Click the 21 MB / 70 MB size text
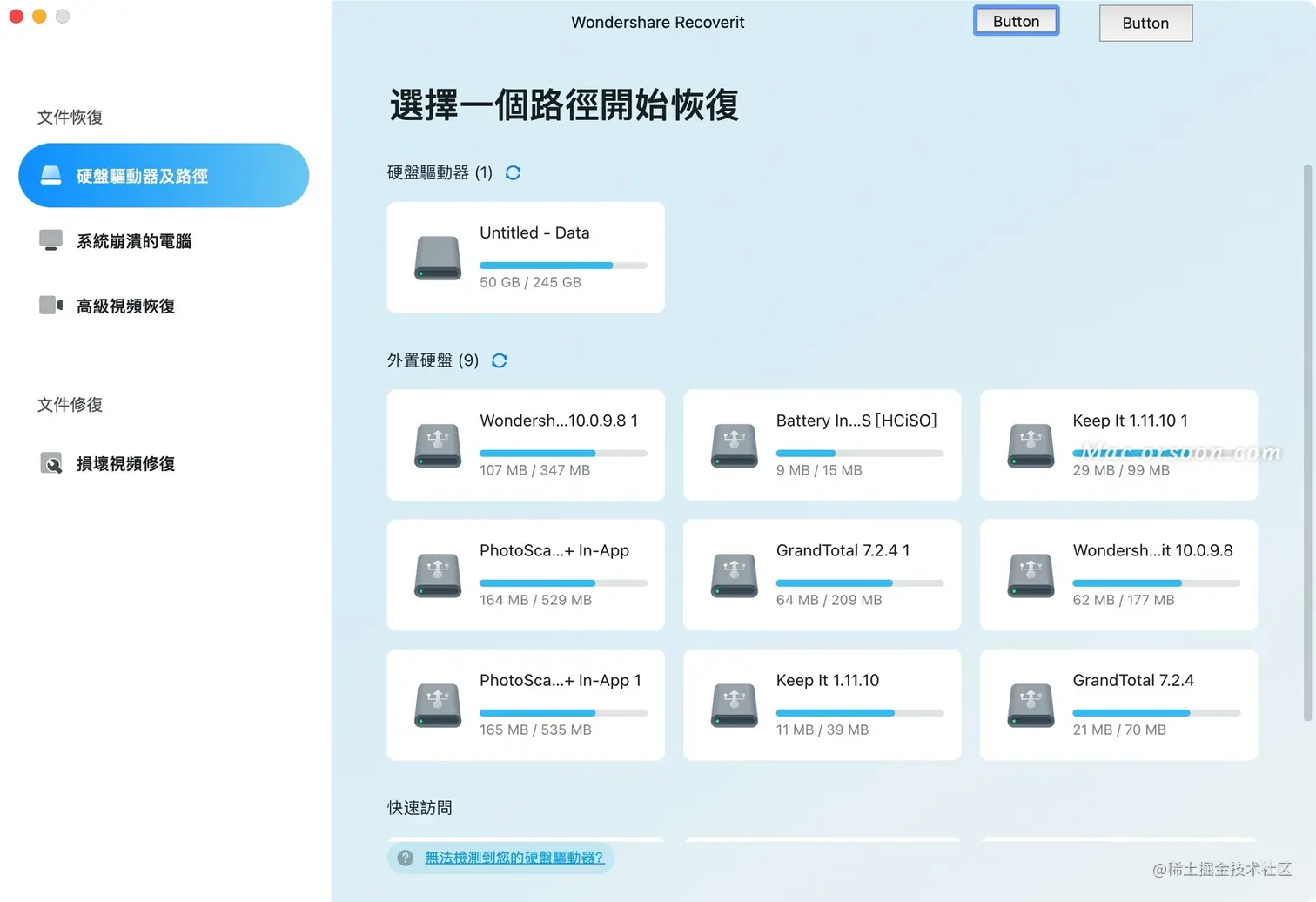1316x902 pixels. (1119, 730)
